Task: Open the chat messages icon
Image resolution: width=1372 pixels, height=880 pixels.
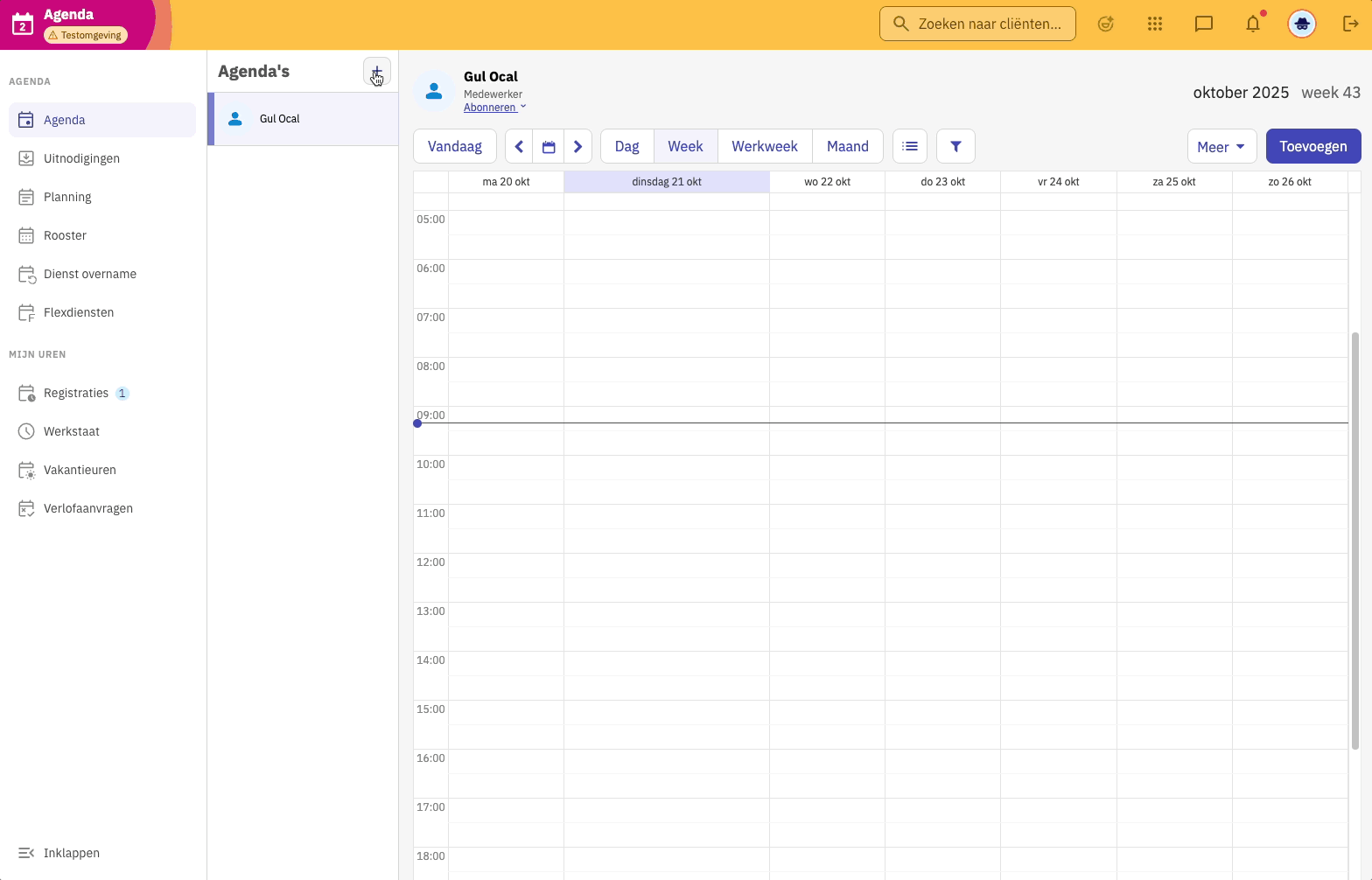Action: coord(1204,24)
